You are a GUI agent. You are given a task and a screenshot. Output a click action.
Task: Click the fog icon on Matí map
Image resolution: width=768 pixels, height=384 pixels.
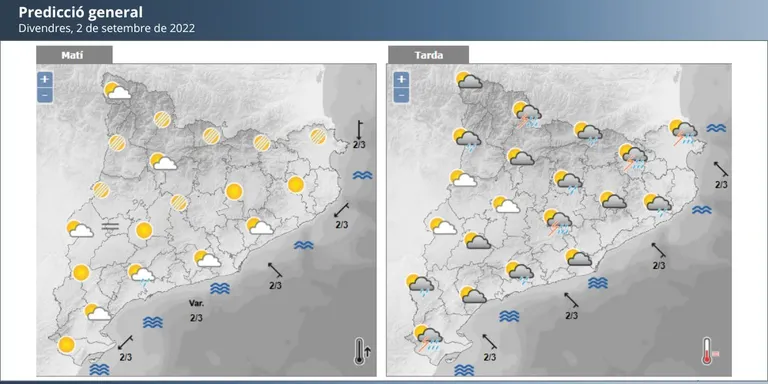pos(110,226)
